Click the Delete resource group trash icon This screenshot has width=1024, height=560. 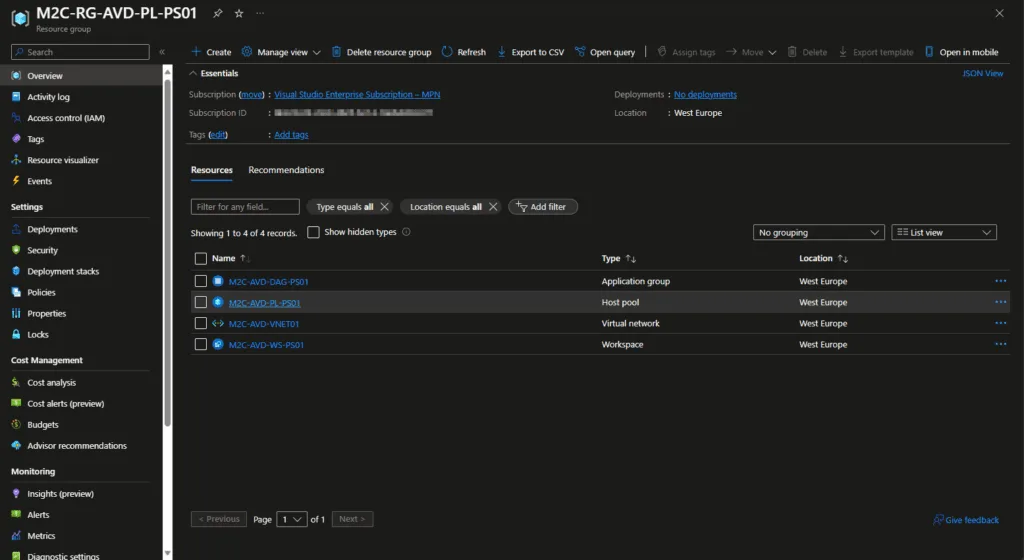pos(337,52)
